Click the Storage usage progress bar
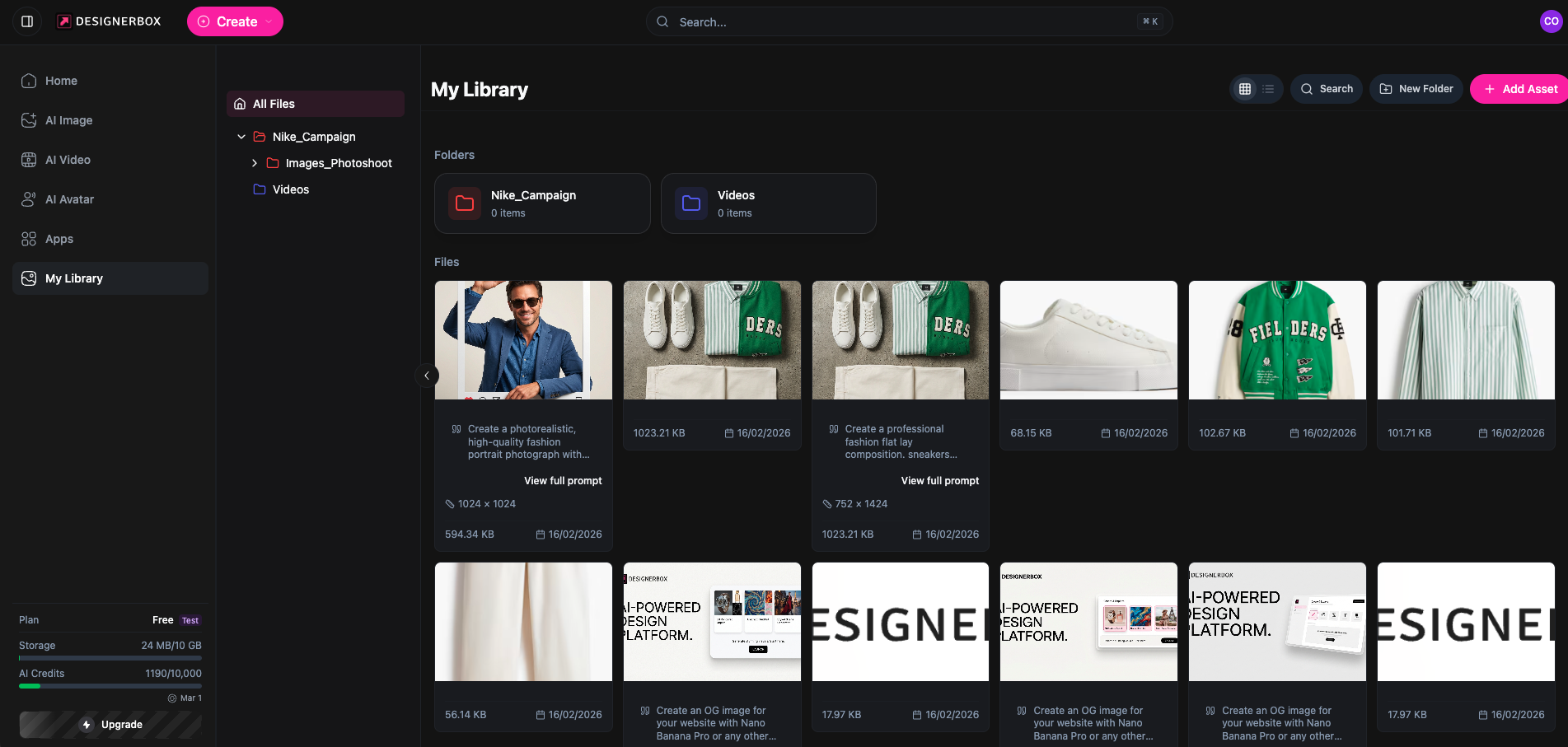Image resolution: width=1568 pixels, height=747 pixels. pyautogui.click(x=110, y=656)
